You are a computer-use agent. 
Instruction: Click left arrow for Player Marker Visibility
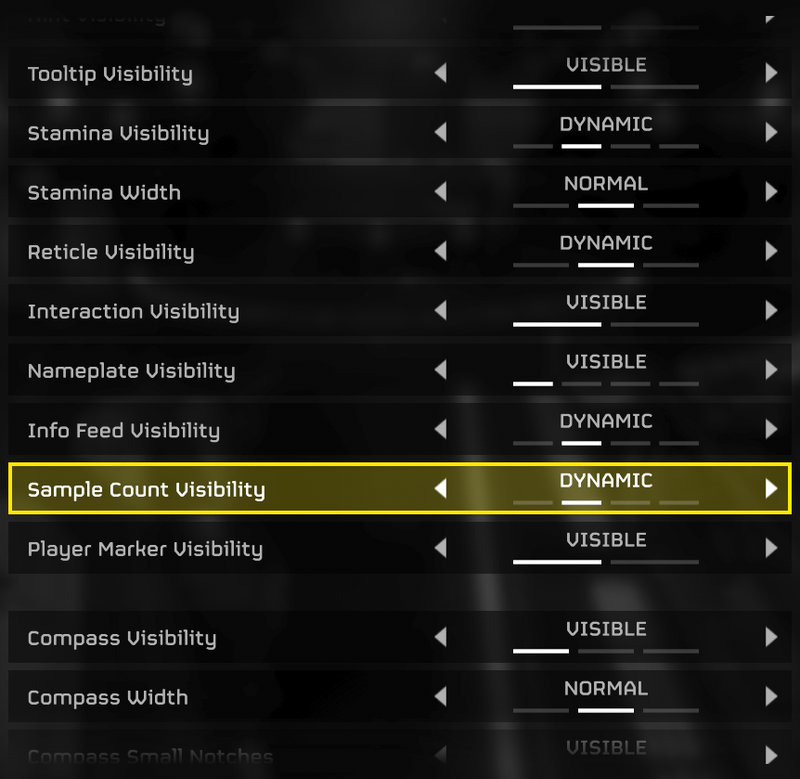440,548
